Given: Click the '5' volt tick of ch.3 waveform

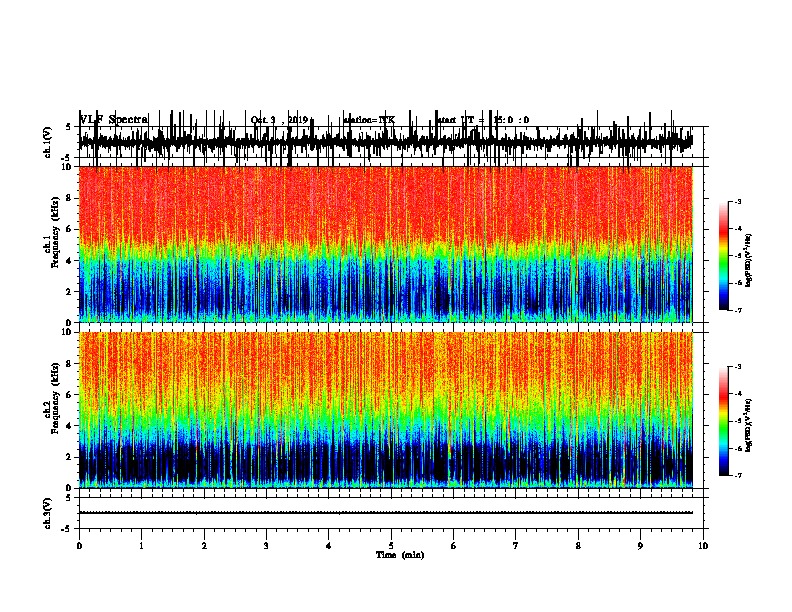Looking at the screenshot, I should tap(68, 498).
